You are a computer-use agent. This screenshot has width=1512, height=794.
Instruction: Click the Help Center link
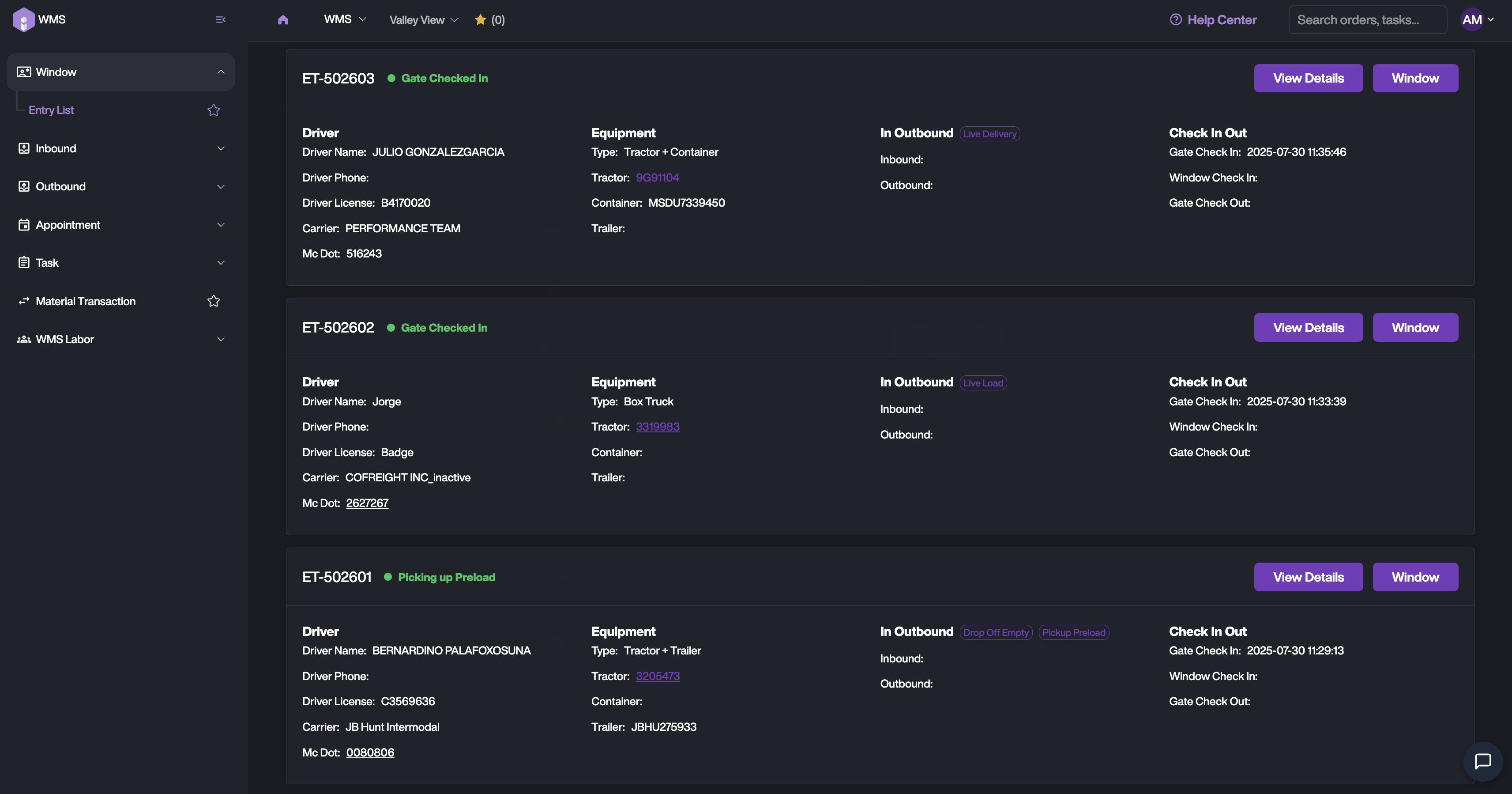1222,19
